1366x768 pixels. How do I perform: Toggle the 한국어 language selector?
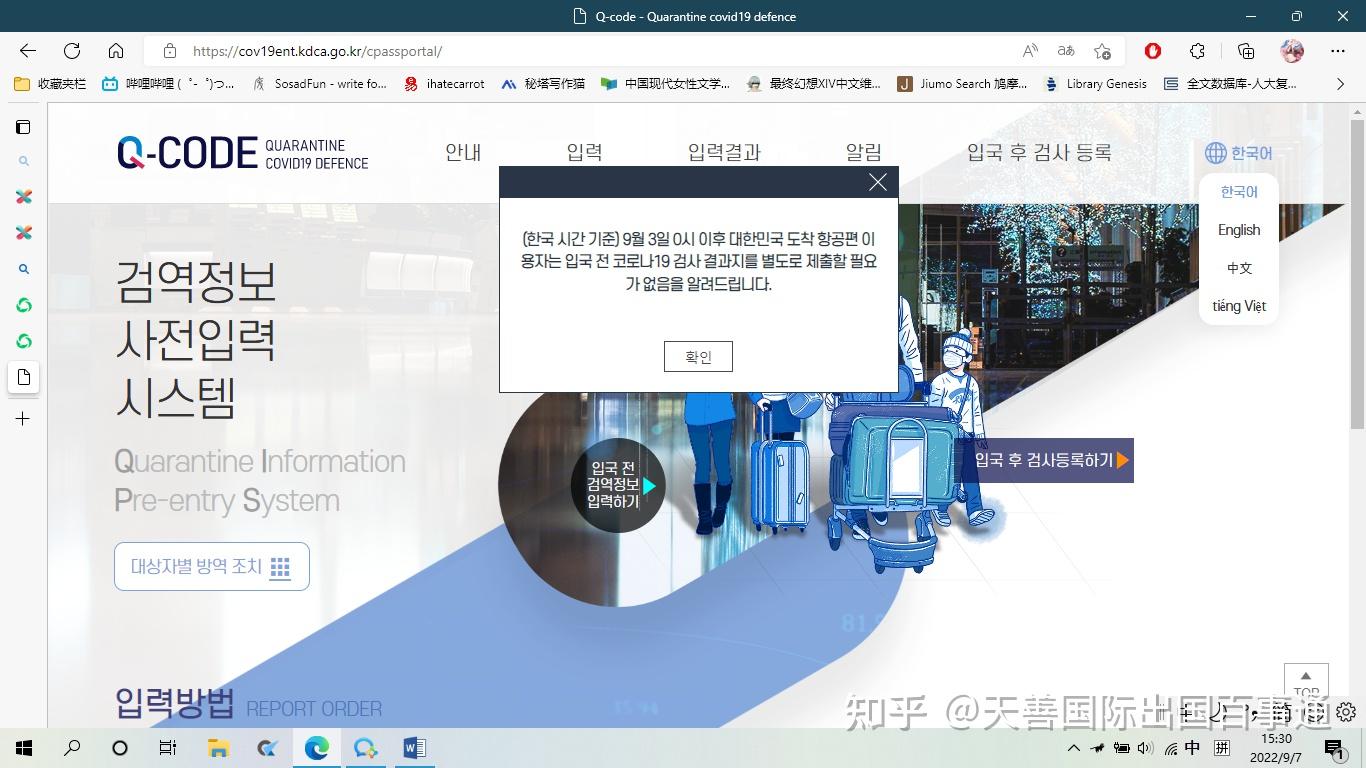1239,153
